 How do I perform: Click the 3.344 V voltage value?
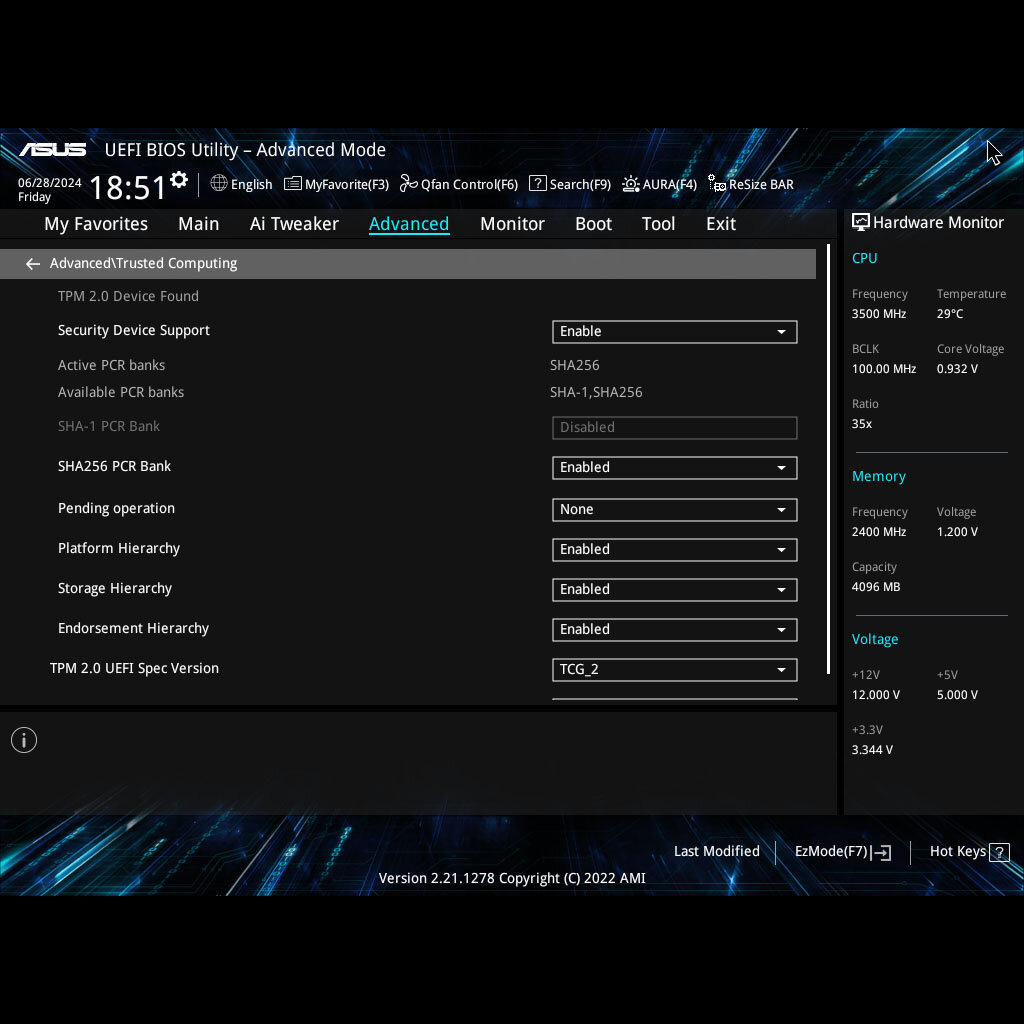pos(872,750)
